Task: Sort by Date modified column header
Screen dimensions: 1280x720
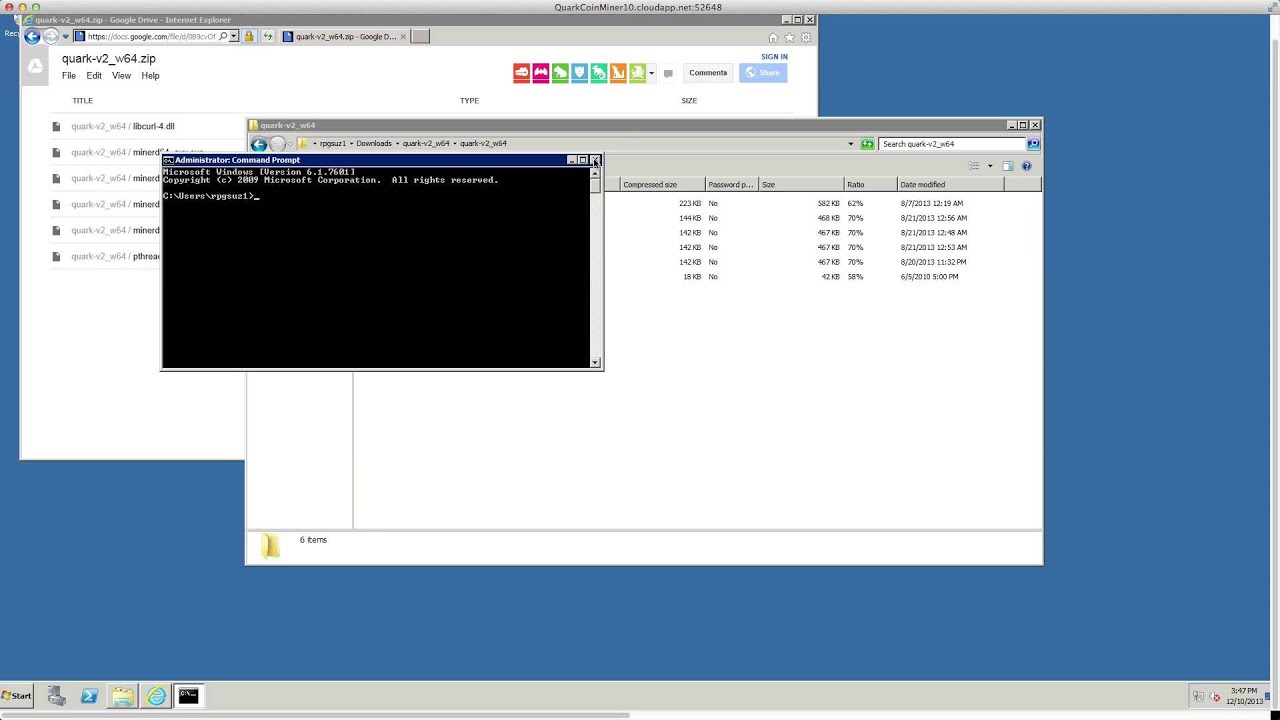Action: [x=950, y=185]
